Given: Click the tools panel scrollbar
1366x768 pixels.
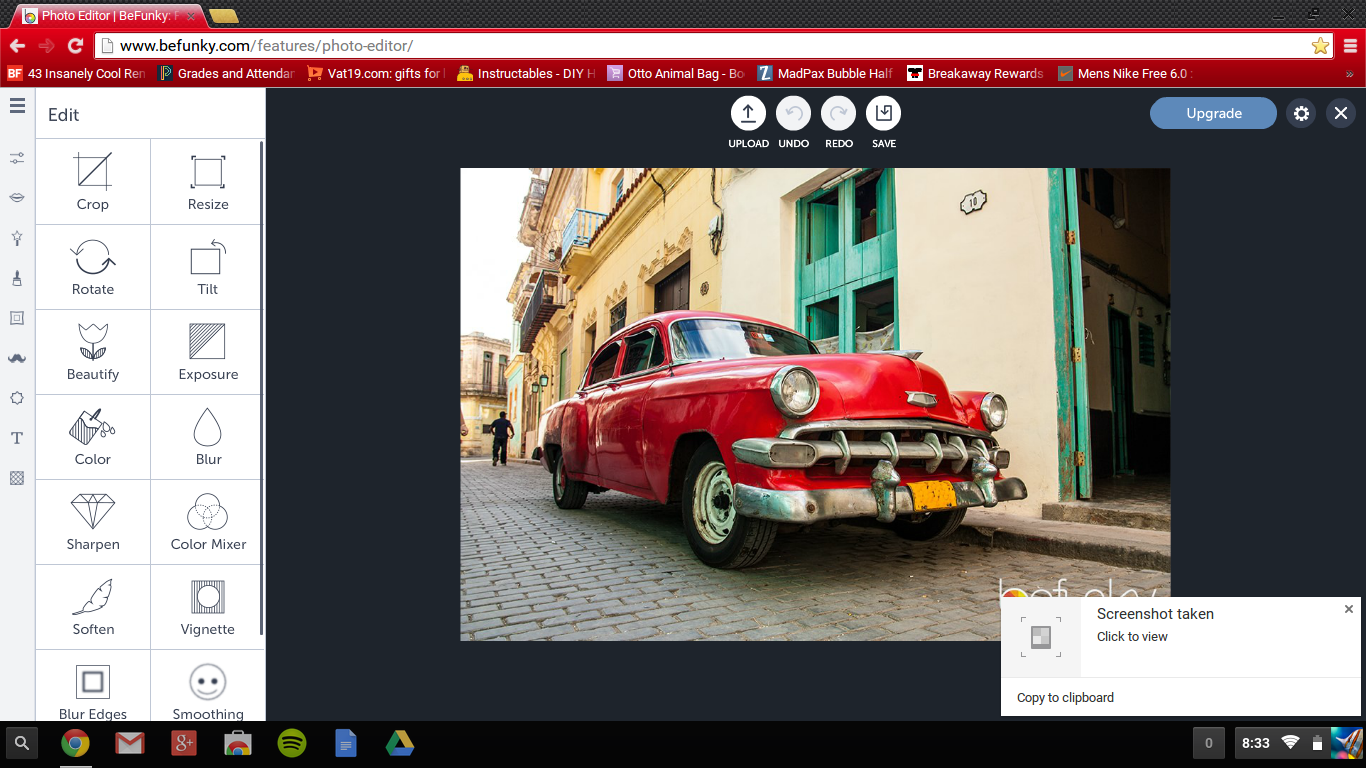Looking at the screenshot, I should [x=262, y=387].
